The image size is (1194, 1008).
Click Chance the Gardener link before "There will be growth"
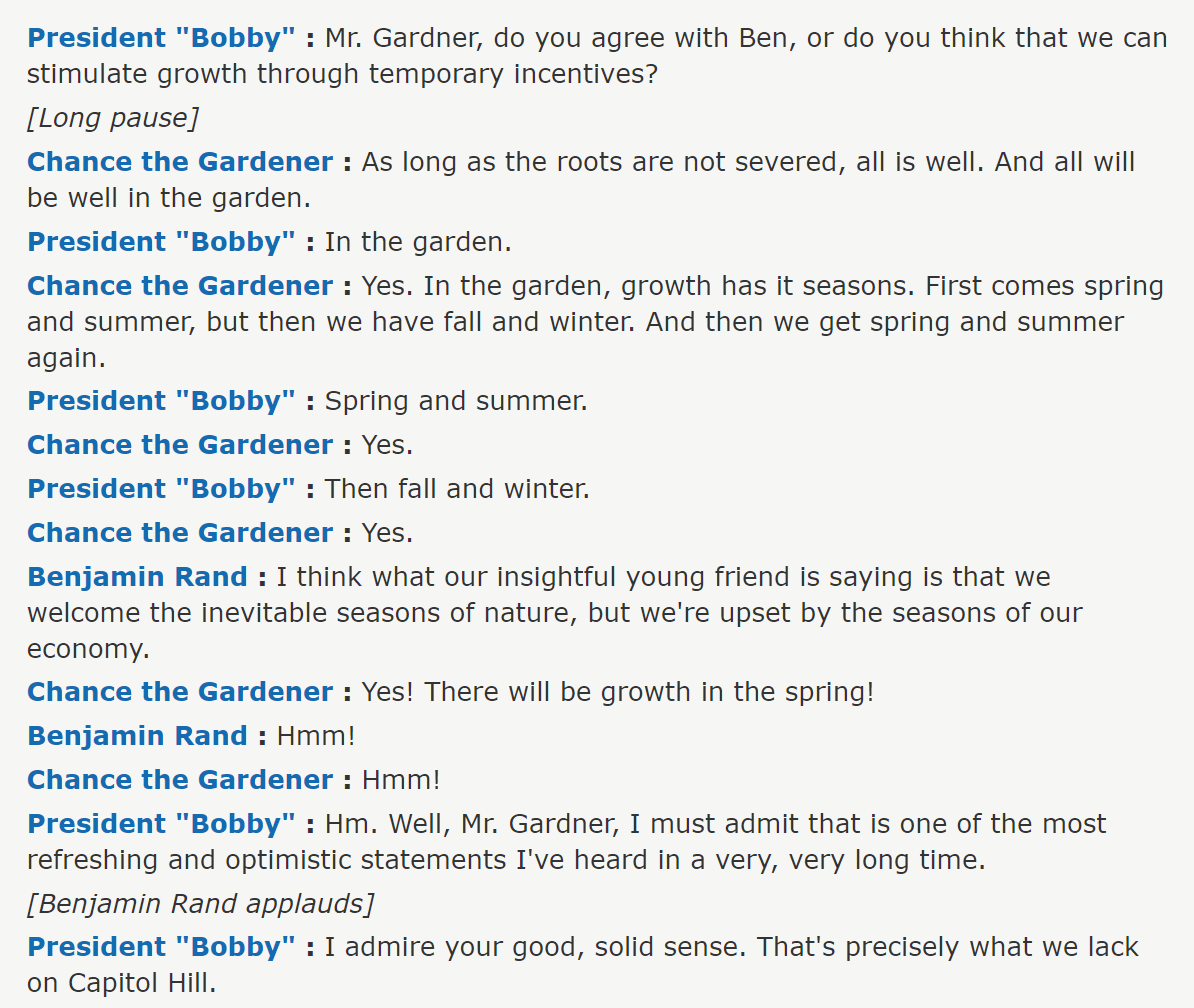180,691
